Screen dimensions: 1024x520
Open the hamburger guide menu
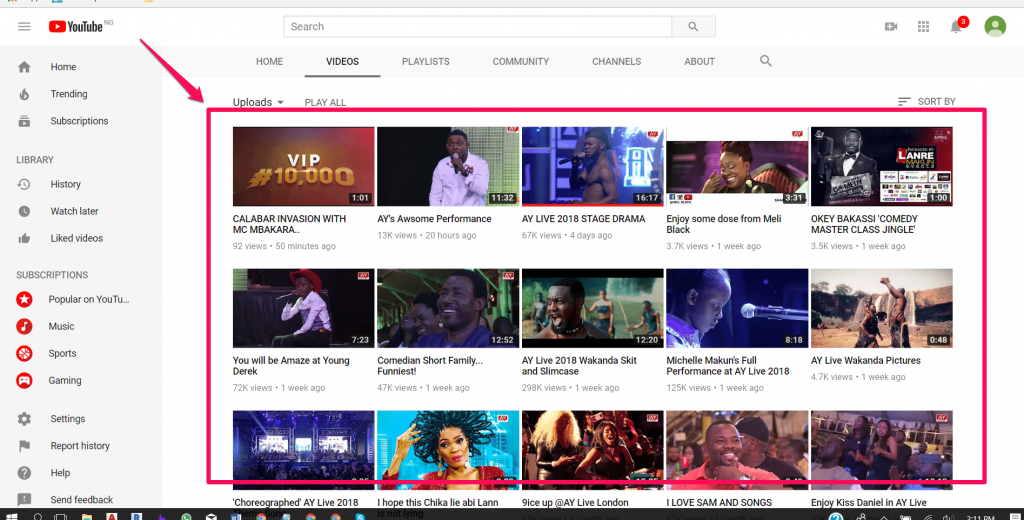point(24,26)
